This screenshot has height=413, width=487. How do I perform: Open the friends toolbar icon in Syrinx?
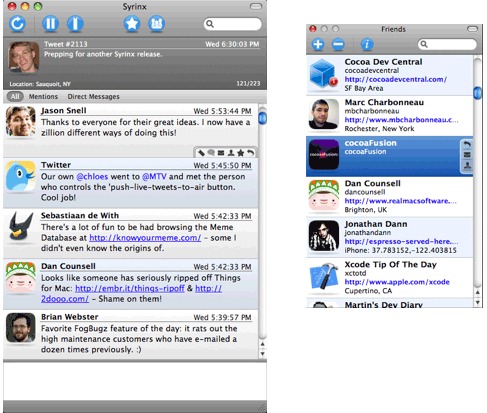[157, 24]
